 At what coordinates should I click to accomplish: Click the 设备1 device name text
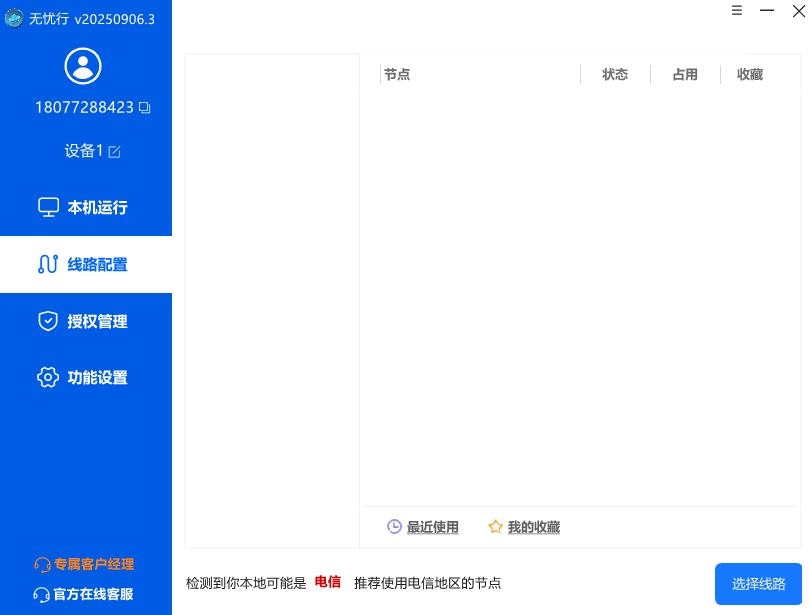coord(84,151)
